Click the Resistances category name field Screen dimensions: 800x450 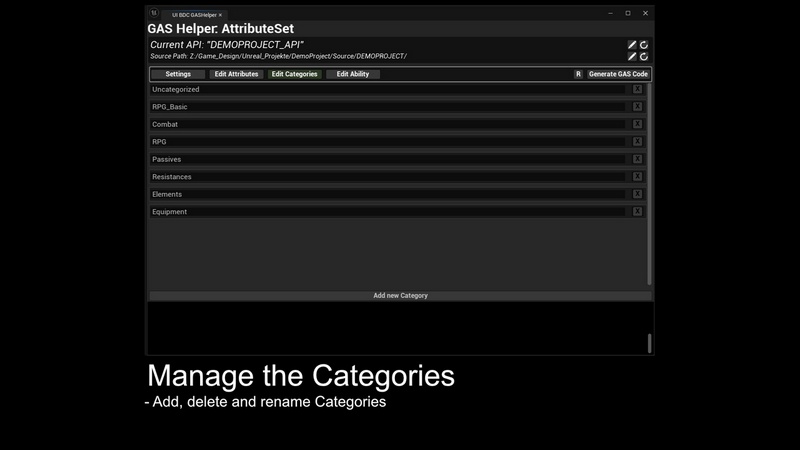[x=388, y=177]
